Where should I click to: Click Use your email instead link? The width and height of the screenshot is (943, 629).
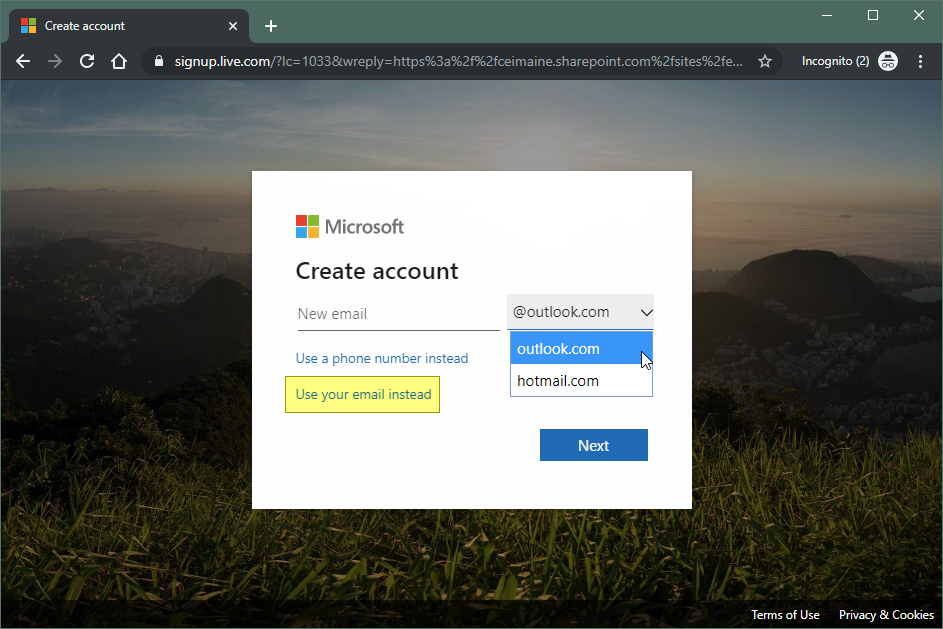(363, 394)
